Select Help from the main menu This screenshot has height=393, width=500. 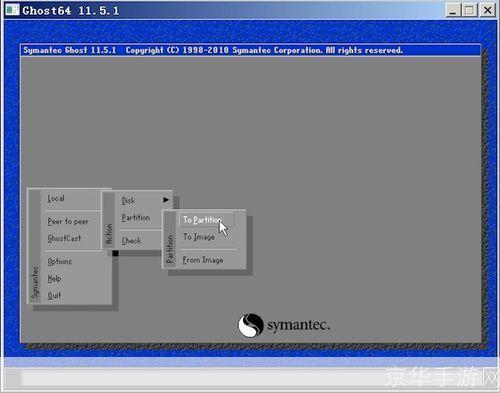(x=54, y=279)
